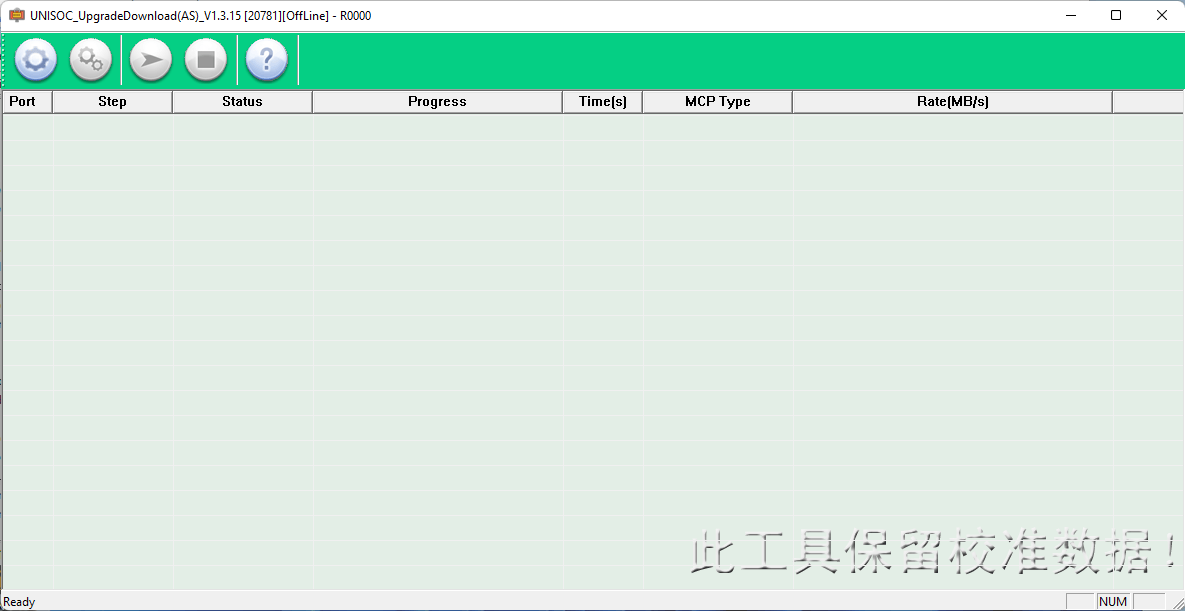Click the Ready label in status bar

[x=19, y=601]
